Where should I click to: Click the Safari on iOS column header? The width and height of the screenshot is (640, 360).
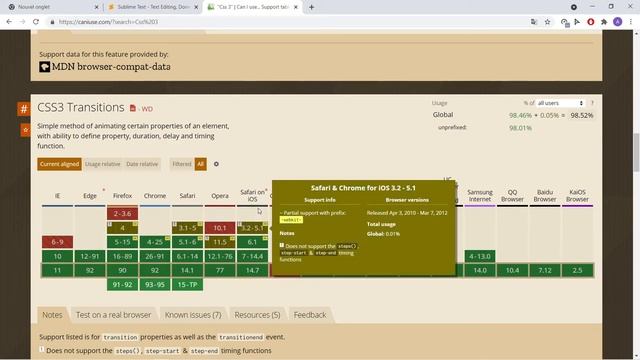tap(253, 196)
